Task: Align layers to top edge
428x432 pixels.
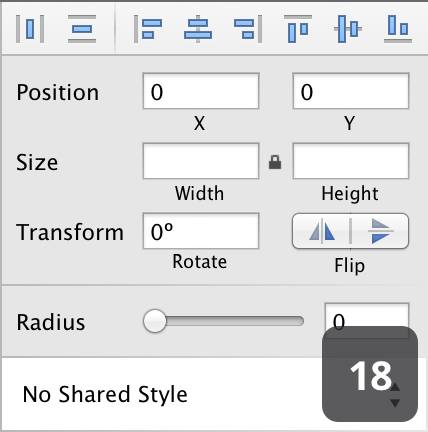Action: (298, 29)
